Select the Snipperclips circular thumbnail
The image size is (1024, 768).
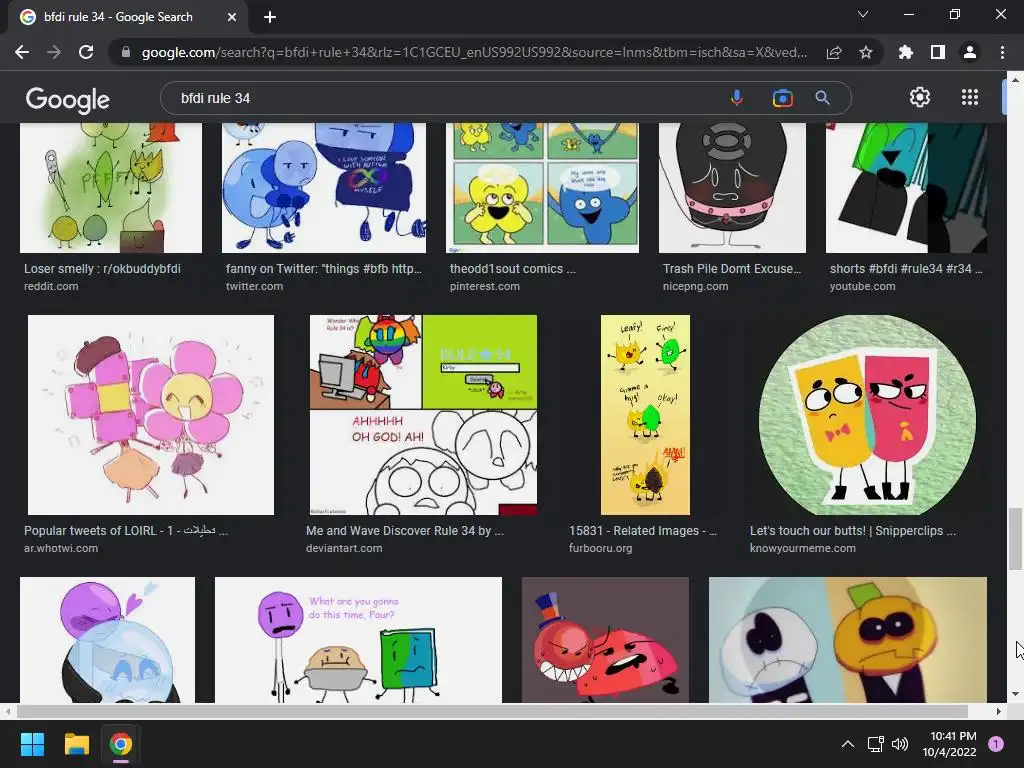click(x=868, y=415)
